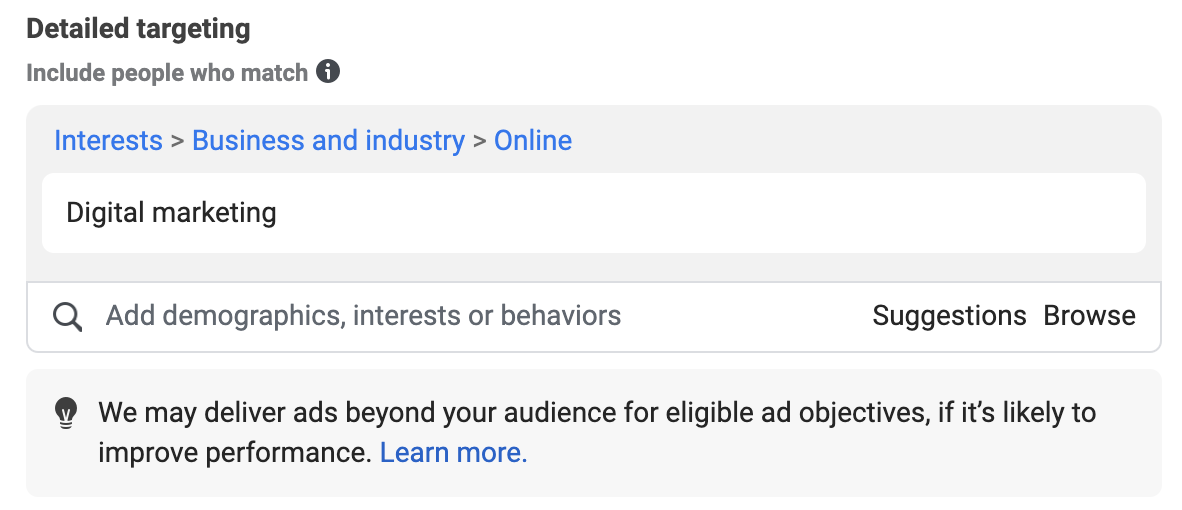Open the Browse targeting menu

tap(1089, 316)
